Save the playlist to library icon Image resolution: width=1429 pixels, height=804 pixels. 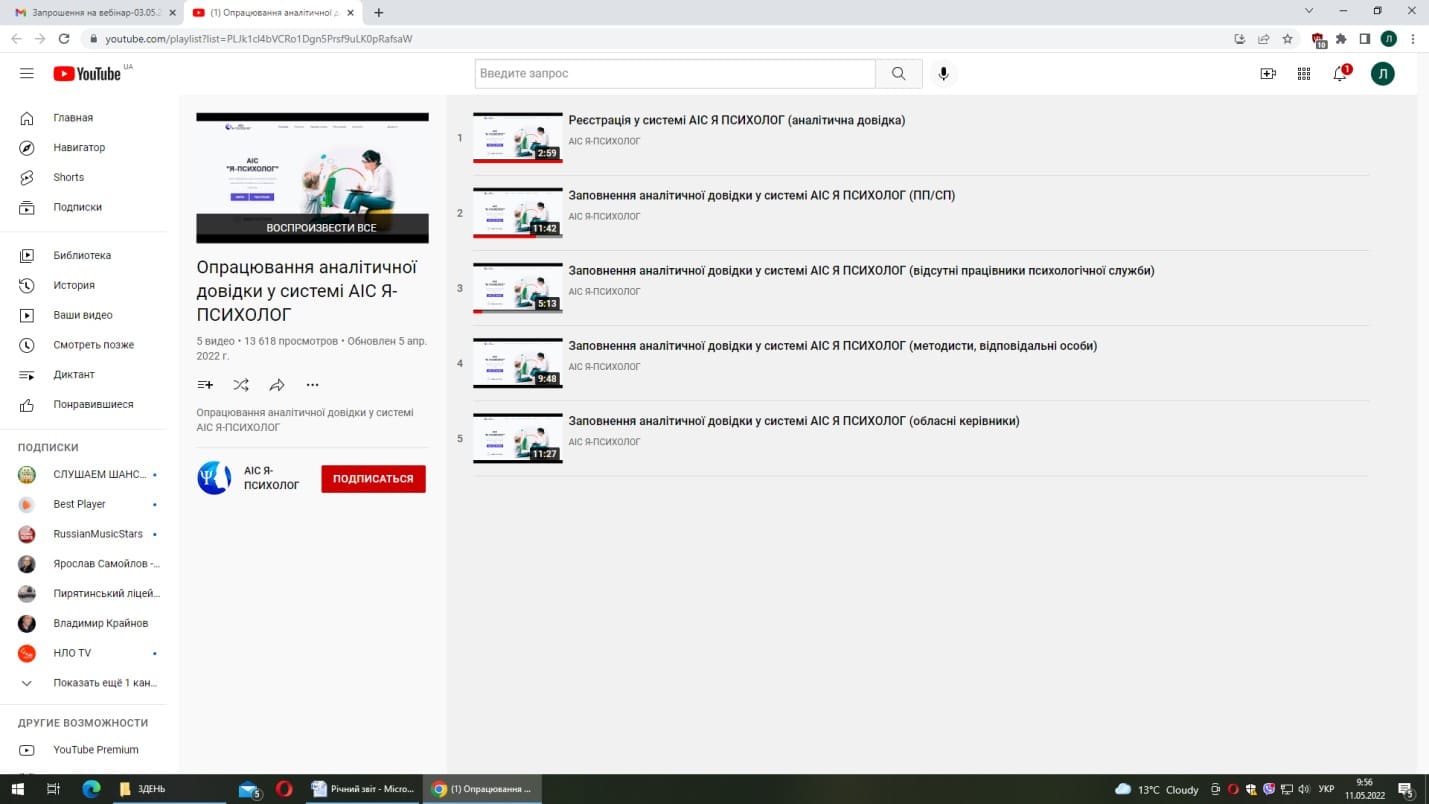[205, 385]
